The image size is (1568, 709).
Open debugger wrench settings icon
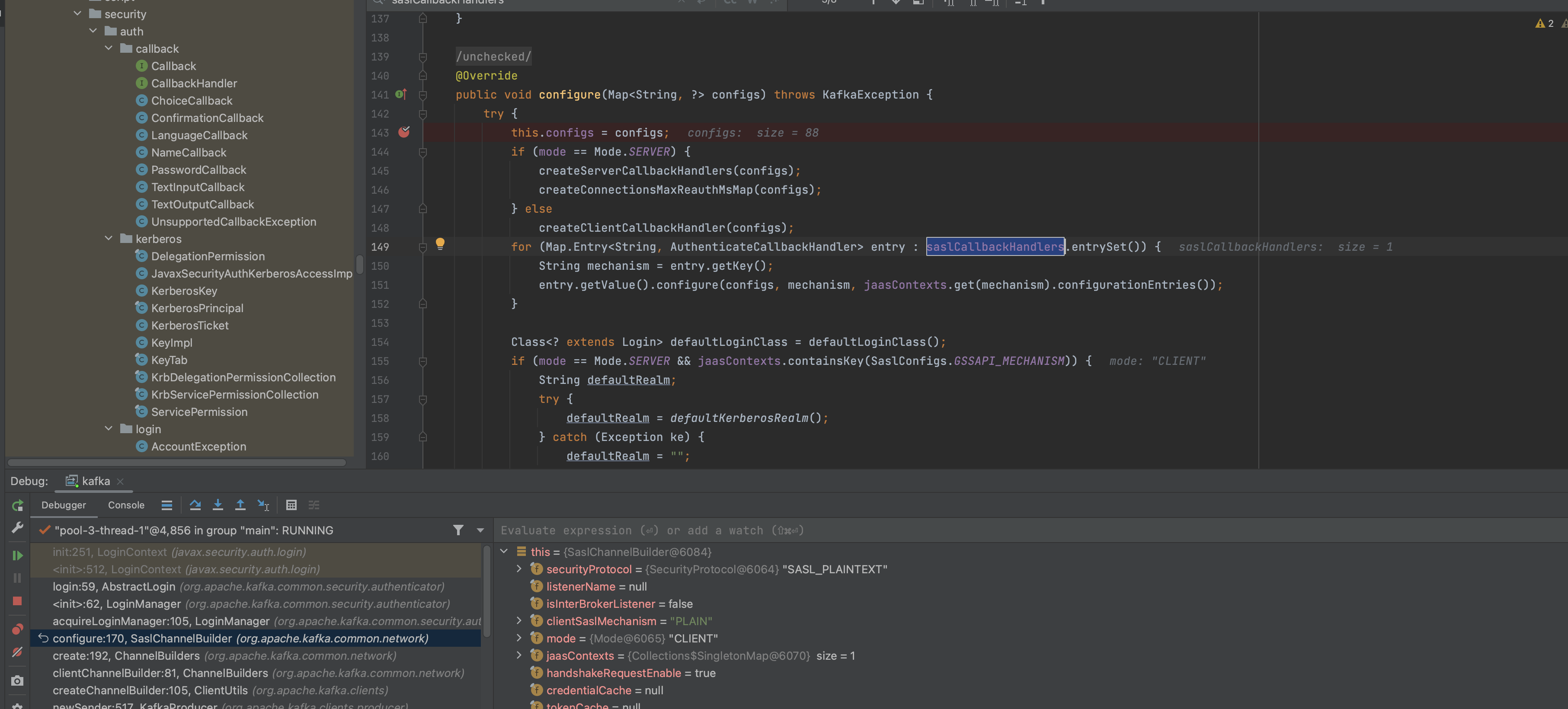tap(17, 527)
